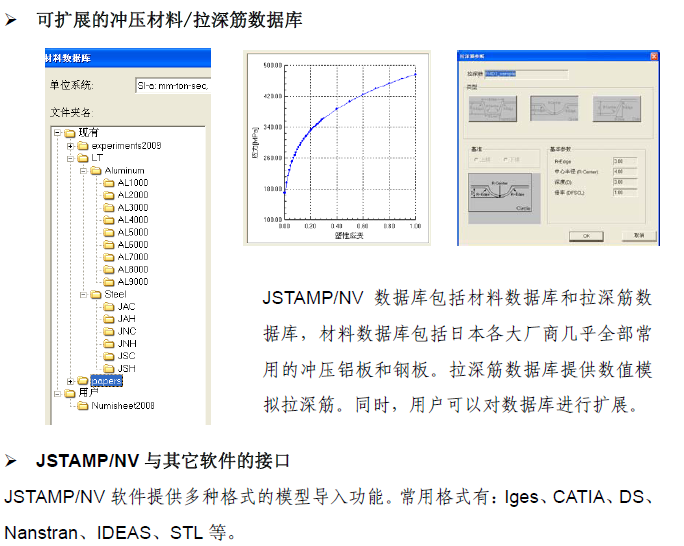The width and height of the screenshot is (684, 546).
Task: Click the Aluminum folder label
Action: click(124, 171)
